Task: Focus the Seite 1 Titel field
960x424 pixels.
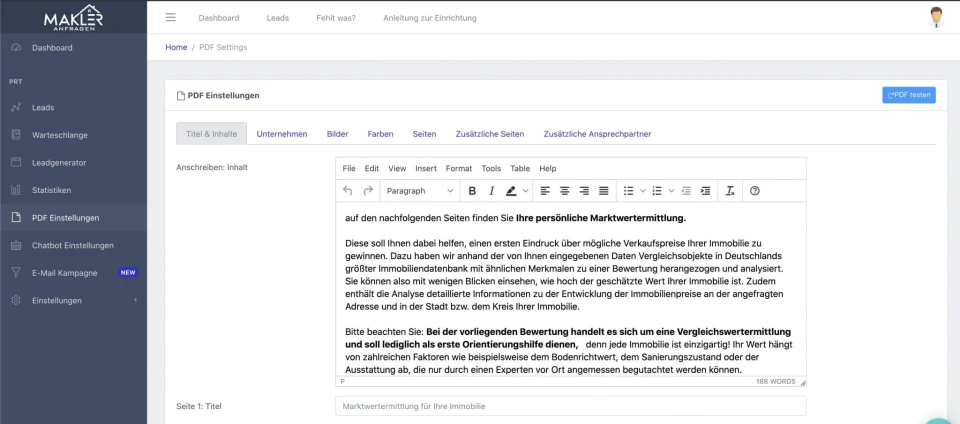Action: [x=571, y=406]
